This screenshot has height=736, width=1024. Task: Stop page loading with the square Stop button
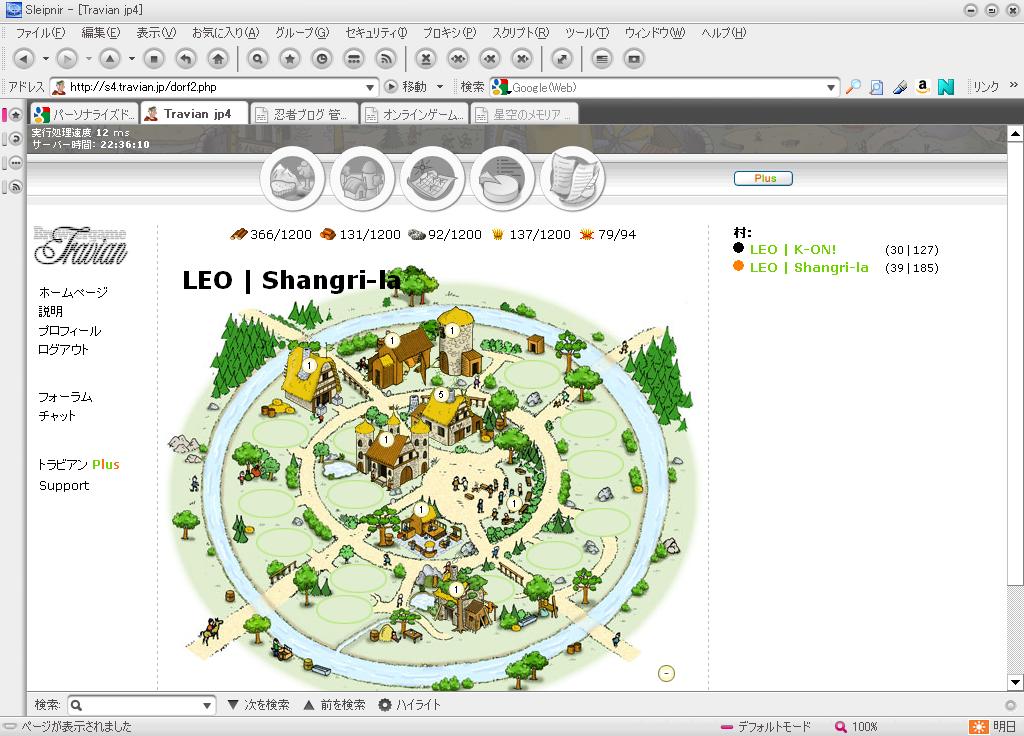point(153,59)
